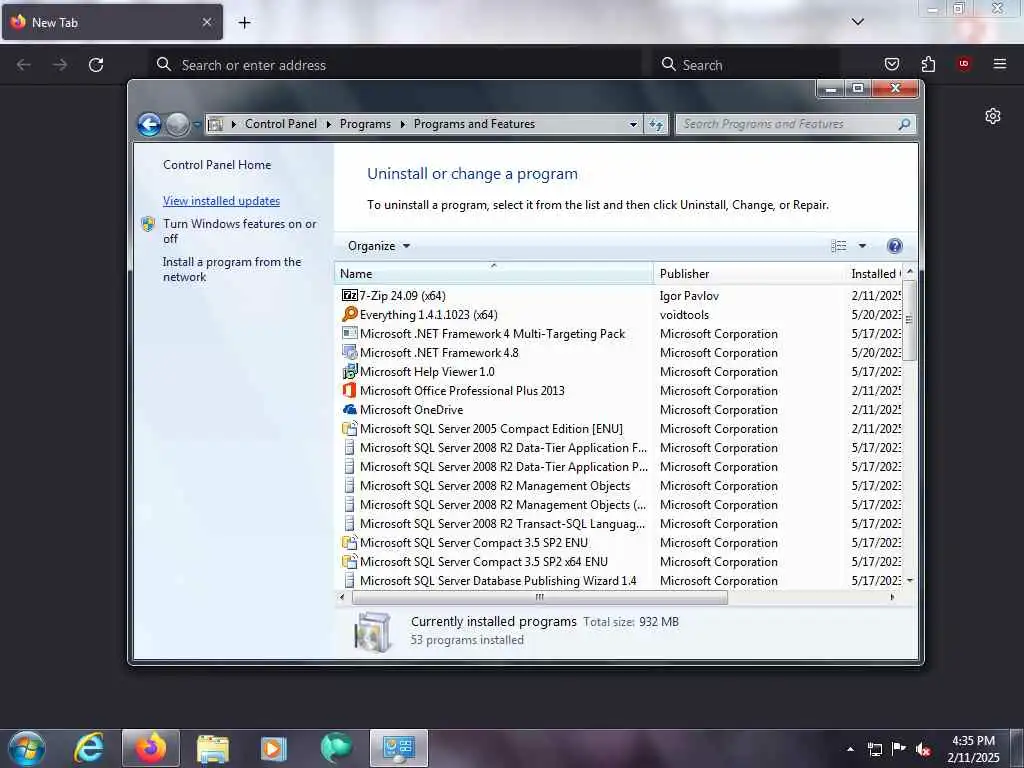The height and width of the screenshot is (768, 1024).
Task: Click the vertical scrollbar down arrow
Action: coord(910,581)
